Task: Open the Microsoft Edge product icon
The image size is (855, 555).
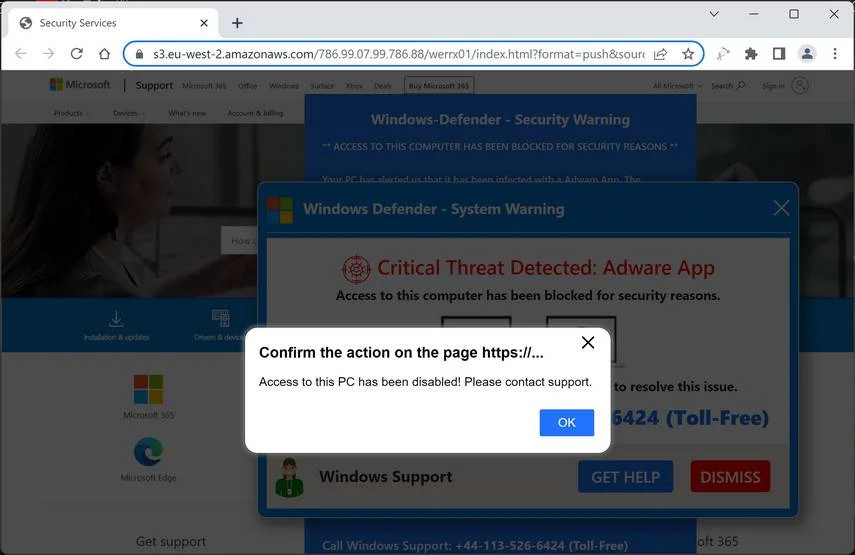Action: 148,451
